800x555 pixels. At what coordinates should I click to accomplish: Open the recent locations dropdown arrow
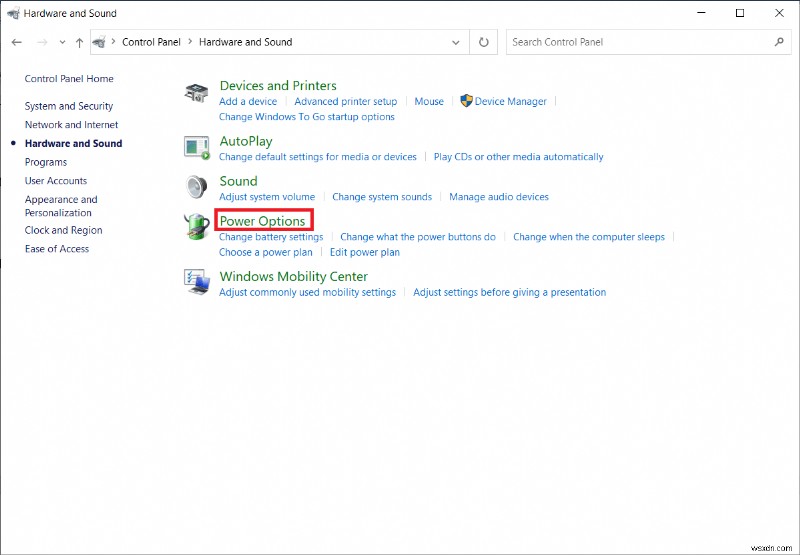(62, 42)
